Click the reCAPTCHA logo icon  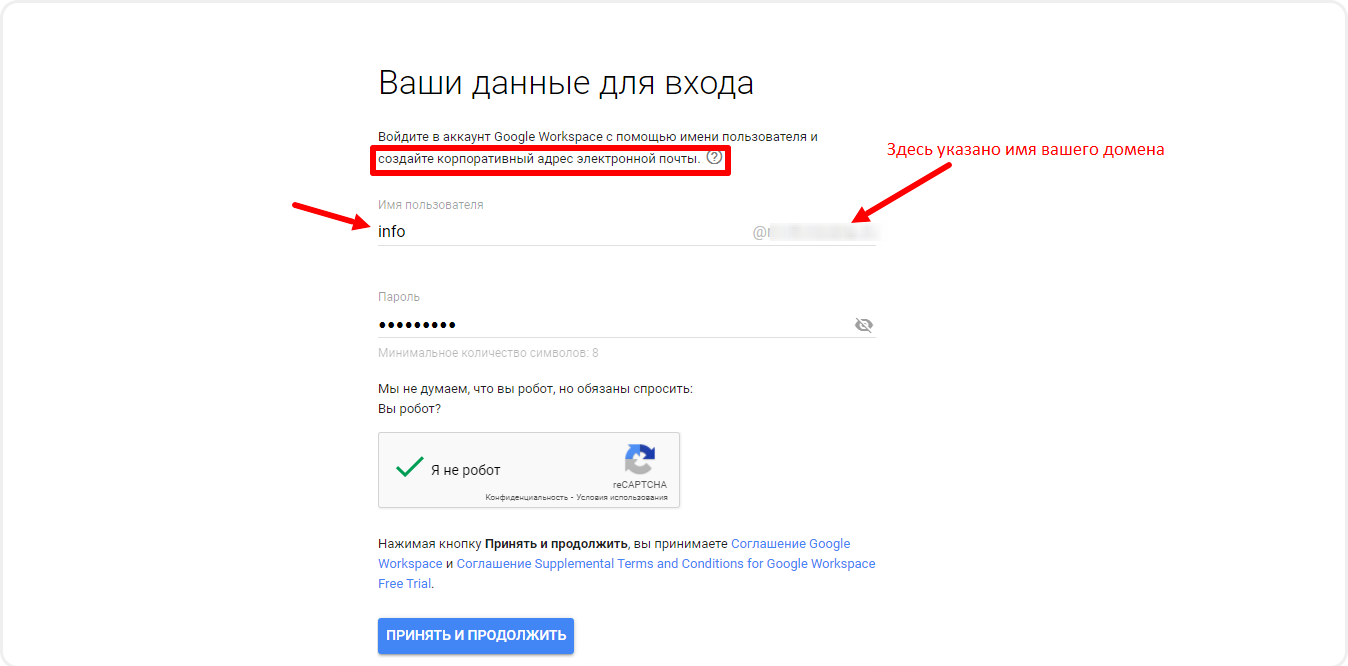640,460
